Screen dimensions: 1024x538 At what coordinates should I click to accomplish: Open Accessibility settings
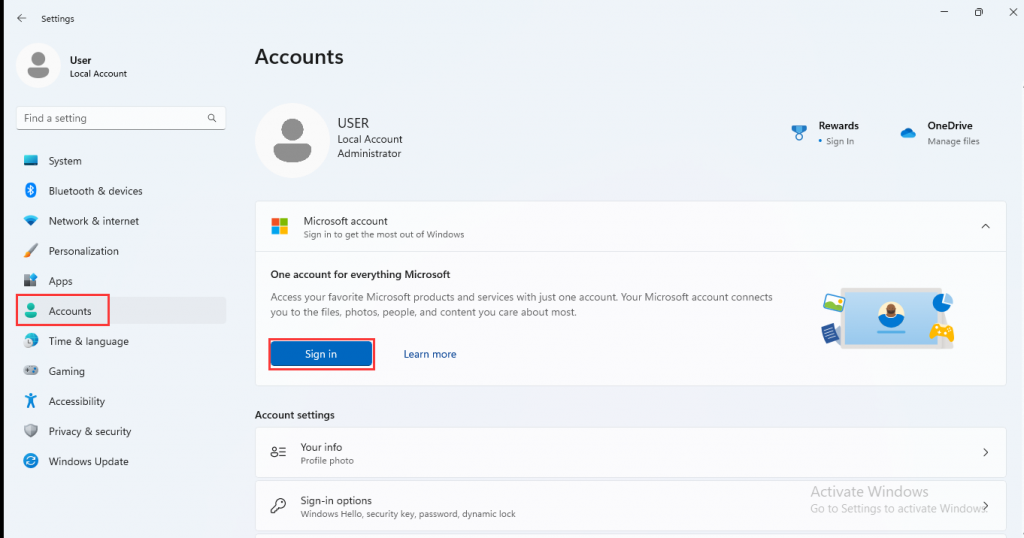click(x=121, y=401)
